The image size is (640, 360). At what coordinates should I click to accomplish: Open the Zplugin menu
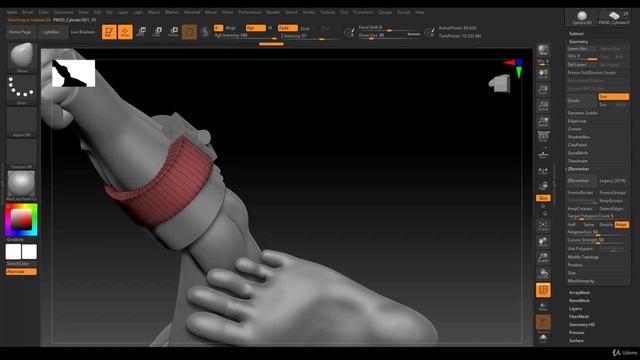point(385,12)
